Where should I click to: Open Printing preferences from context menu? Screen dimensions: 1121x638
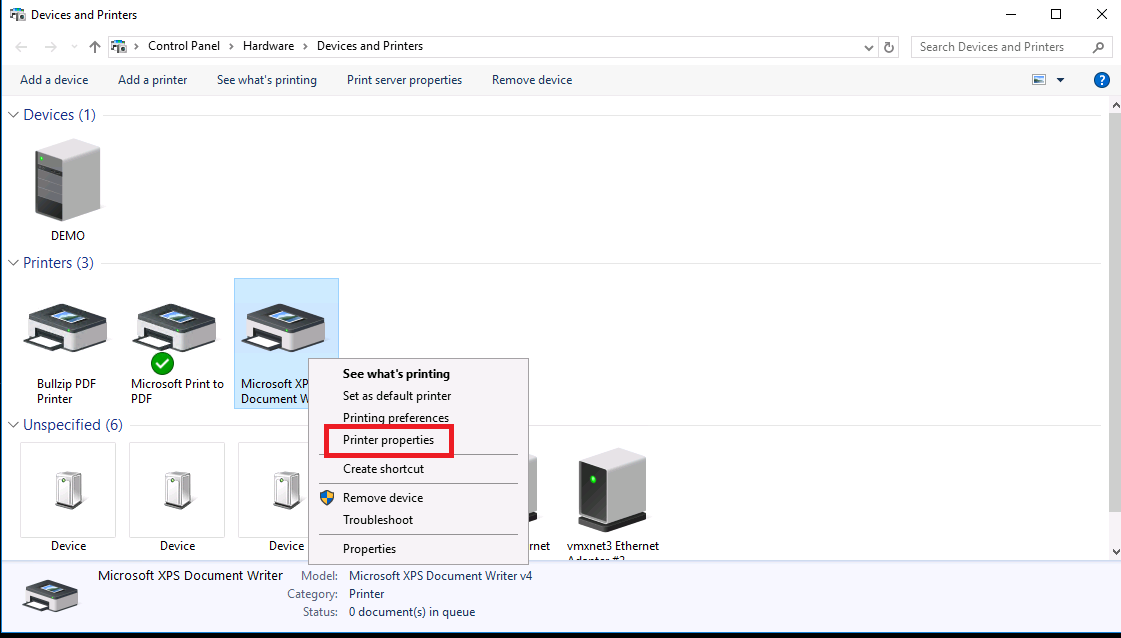point(395,418)
